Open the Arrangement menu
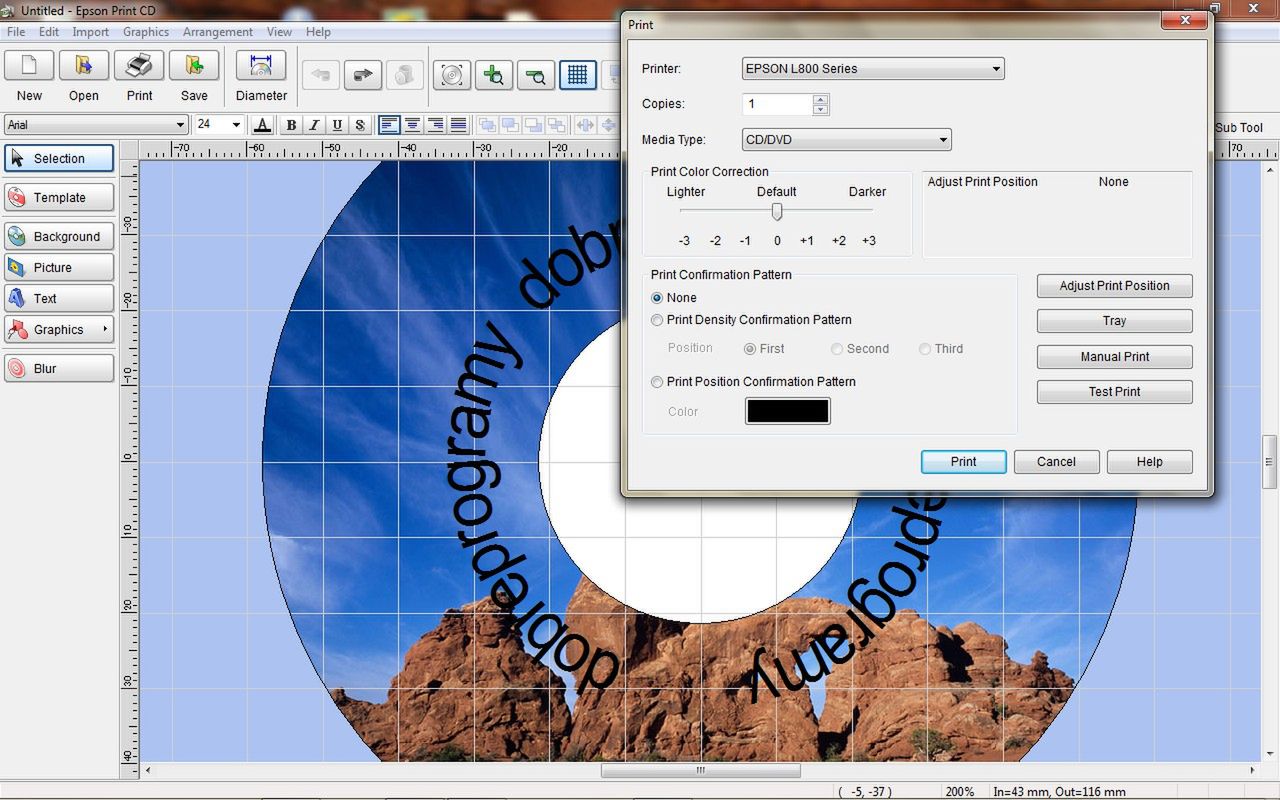This screenshot has width=1280, height=800. (x=218, y=32)
